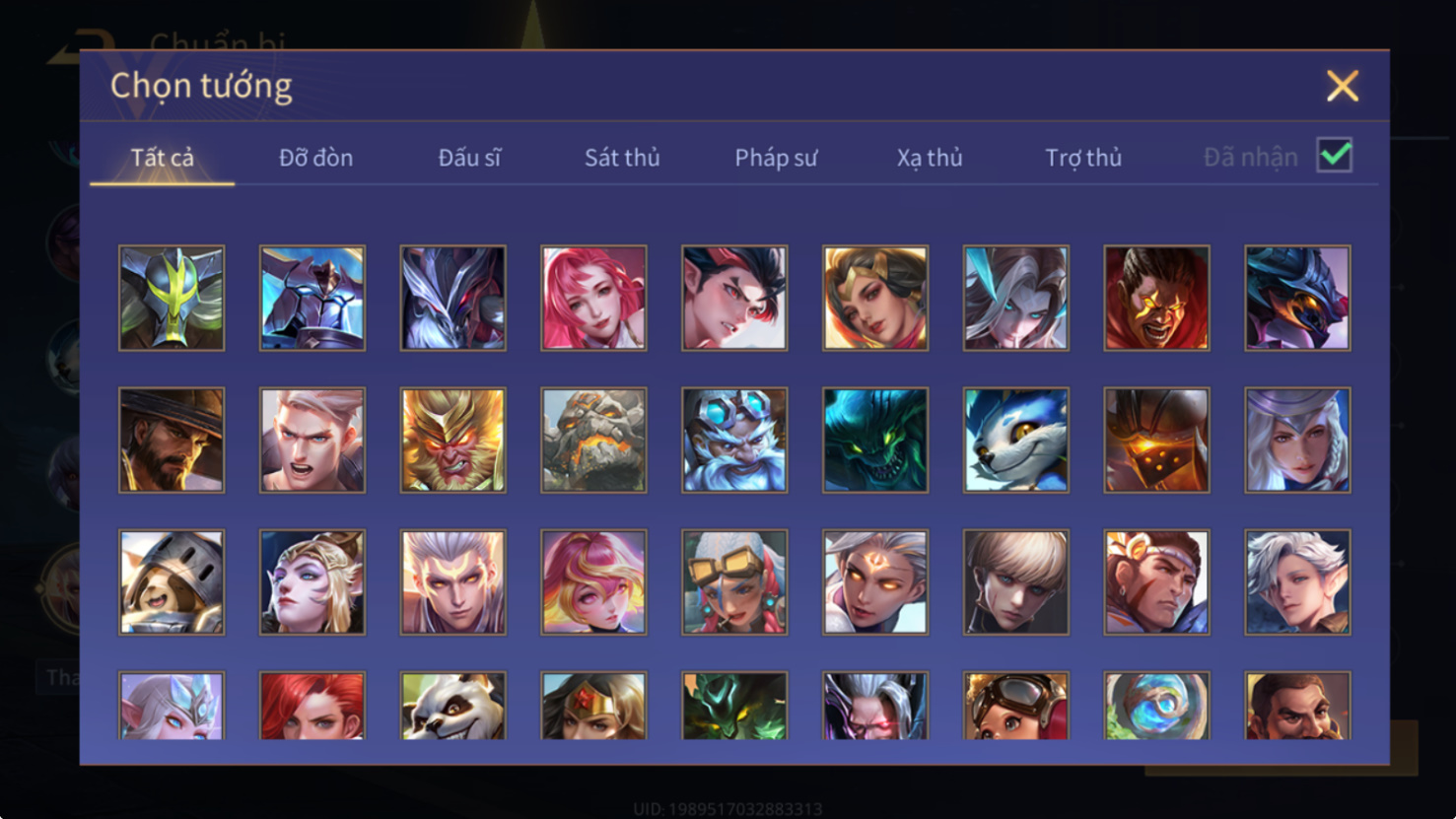Select the dark green monster hero
Image resolution: width=1456 pixels, height=819 pixels.
point(875,440)
